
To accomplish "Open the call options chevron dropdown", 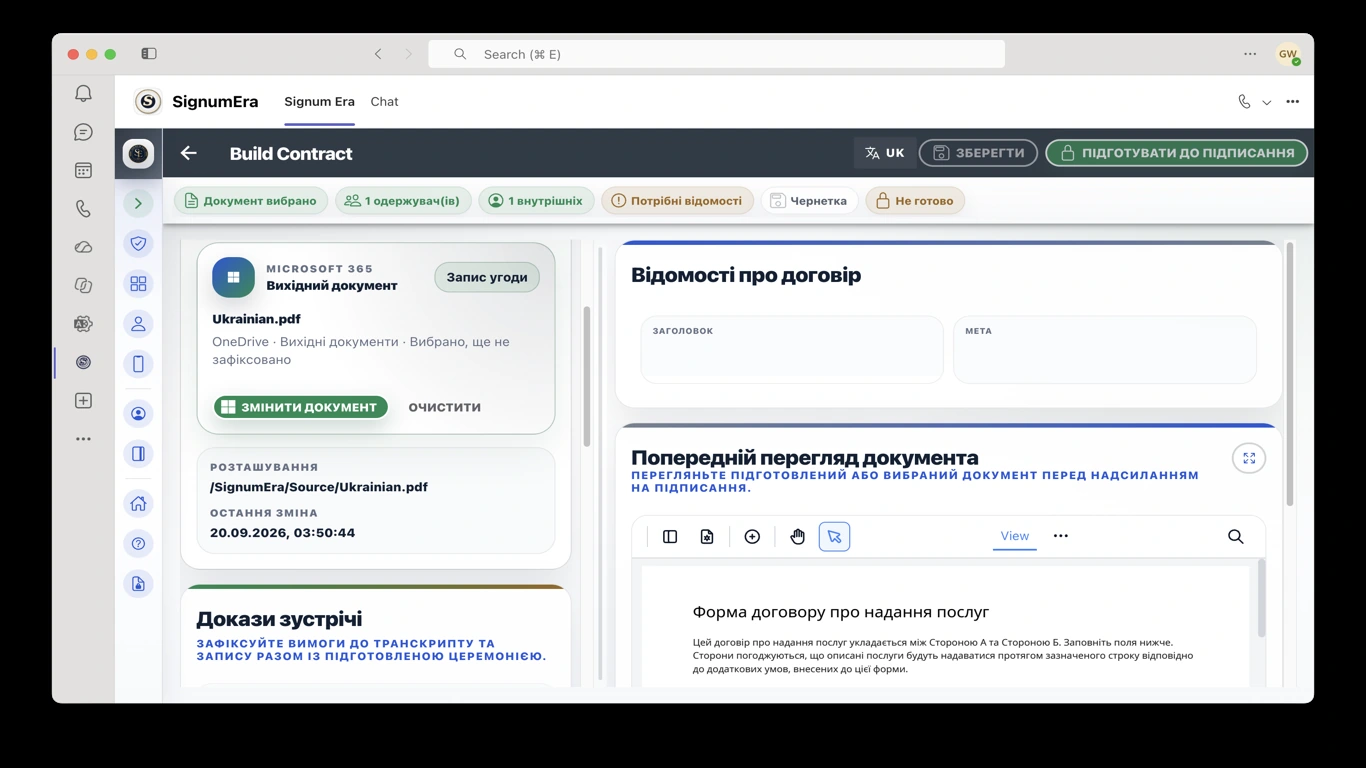I will (x=1267, y=102).
